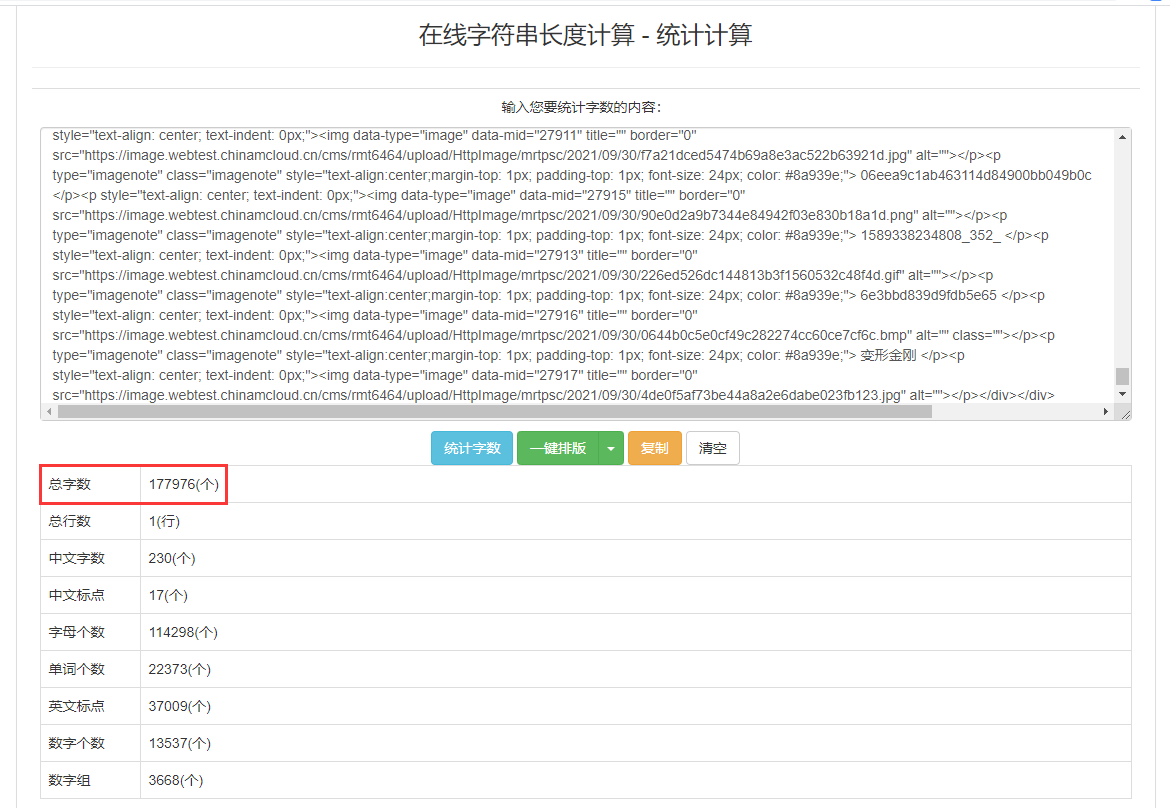Click the value 3668(个)
Viewport: 1170px width, 808px height.
click(x=176, y=780)
